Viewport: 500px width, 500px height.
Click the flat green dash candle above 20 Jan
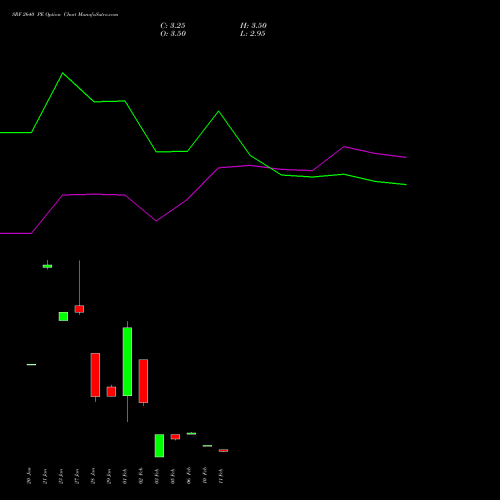pos(31,364)
